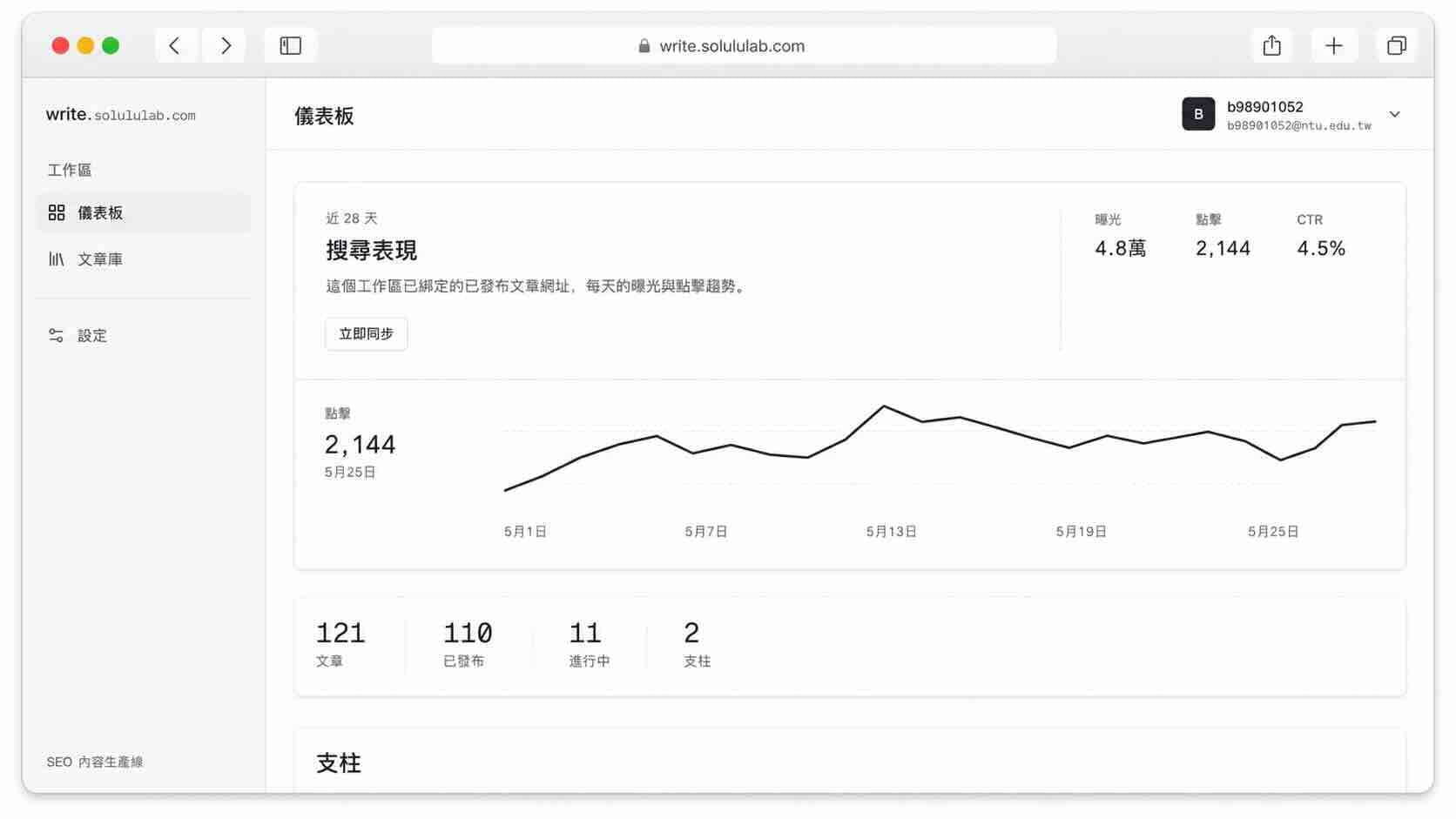Image resolution: width=1456 pixels, height=819 pixels.
Task: Click the 2,144 value above the 5月25日 caption
Action: coord(361,445)
